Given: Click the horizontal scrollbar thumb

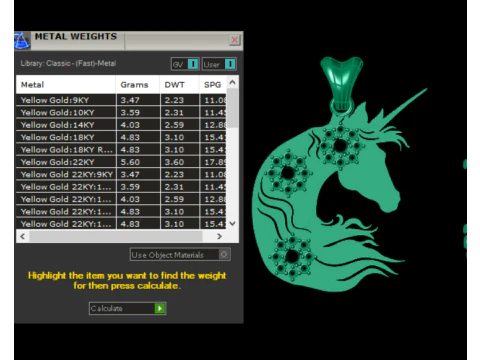Looking at the screenshot, I should 116,236.
